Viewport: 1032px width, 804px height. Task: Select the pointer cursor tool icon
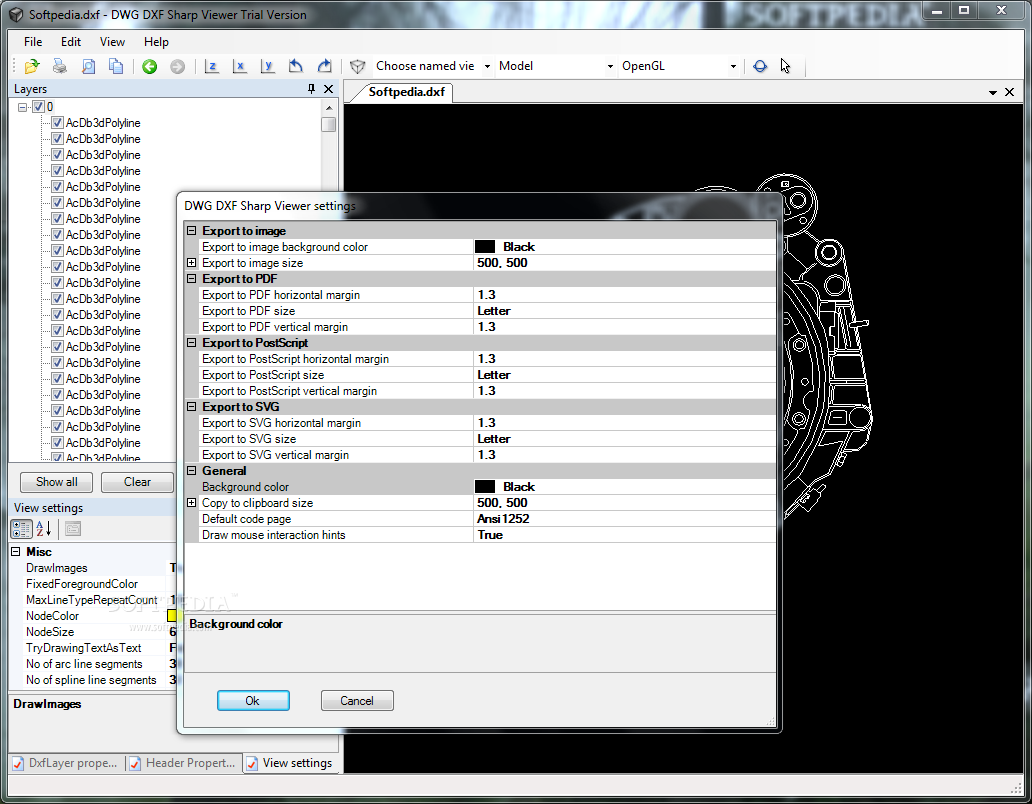click(785, 66)
